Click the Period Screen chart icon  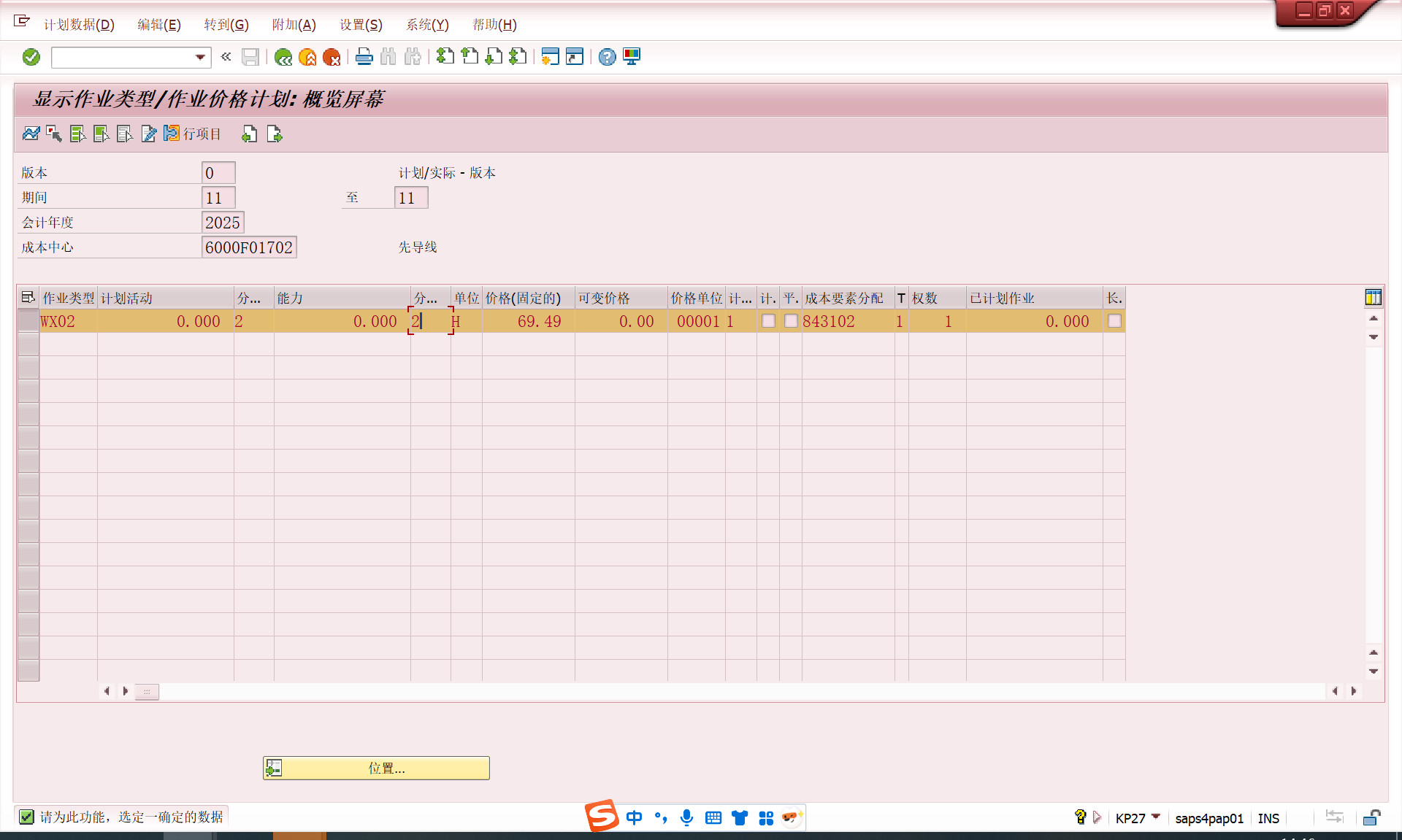click(x=31, y=134)
